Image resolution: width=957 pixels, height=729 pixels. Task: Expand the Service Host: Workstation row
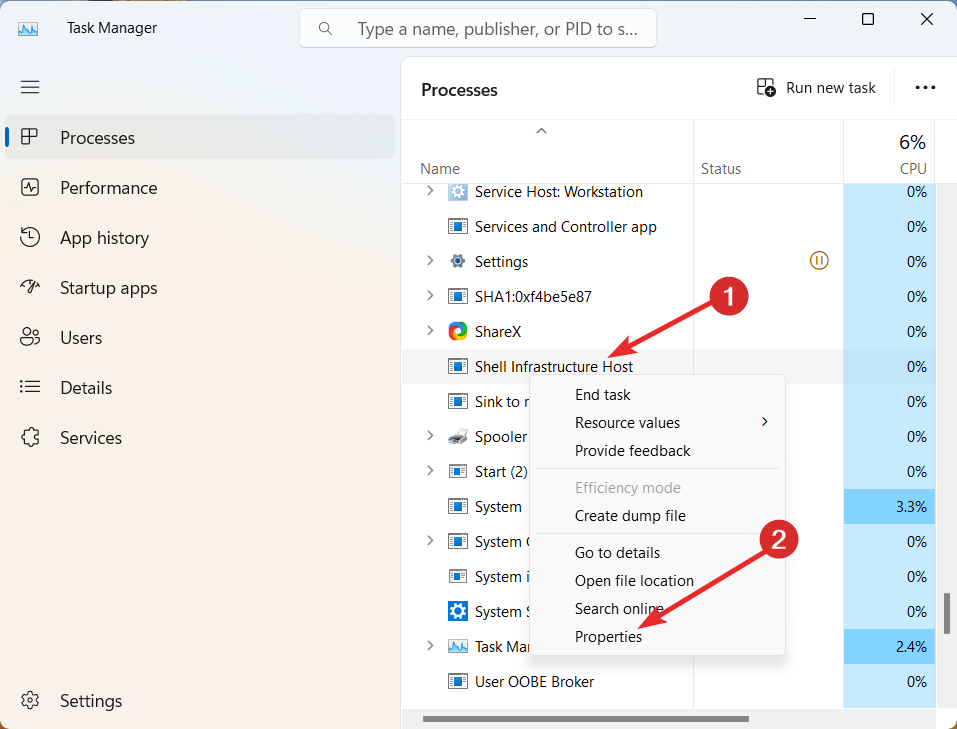[x=430, y=191]
